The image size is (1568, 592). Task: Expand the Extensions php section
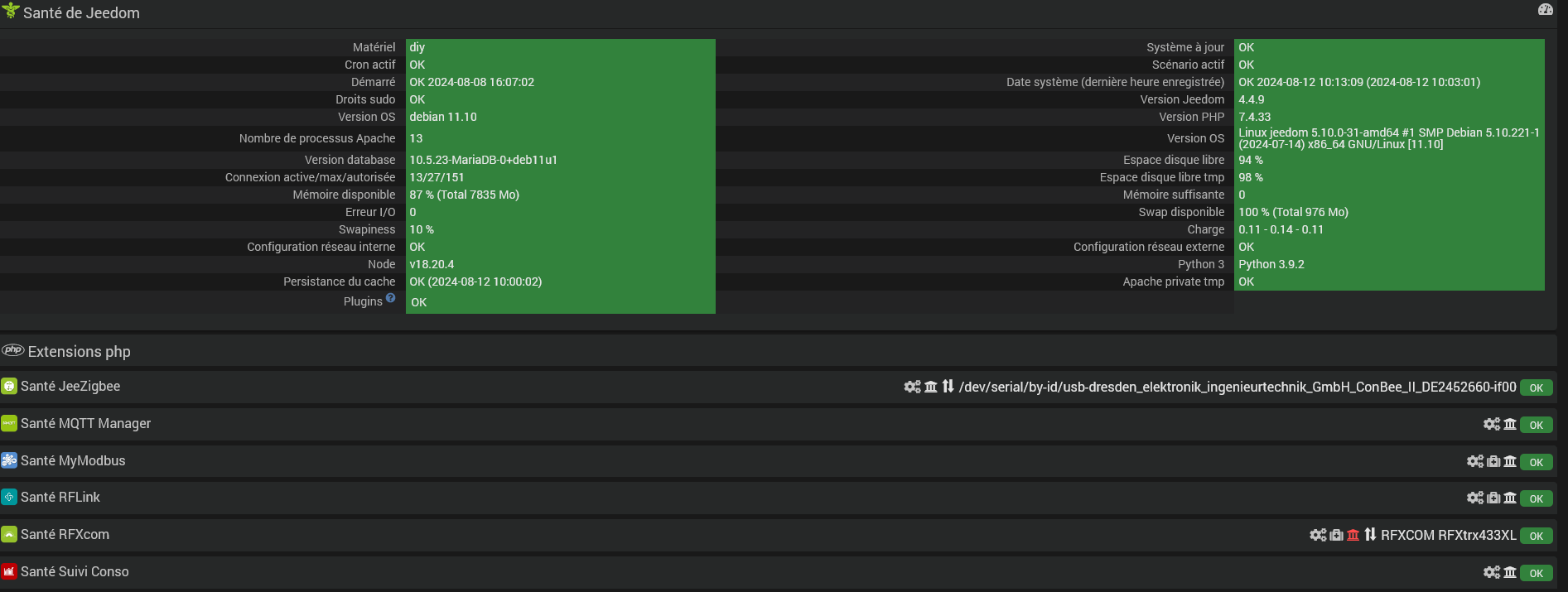(x=79, y=352)
